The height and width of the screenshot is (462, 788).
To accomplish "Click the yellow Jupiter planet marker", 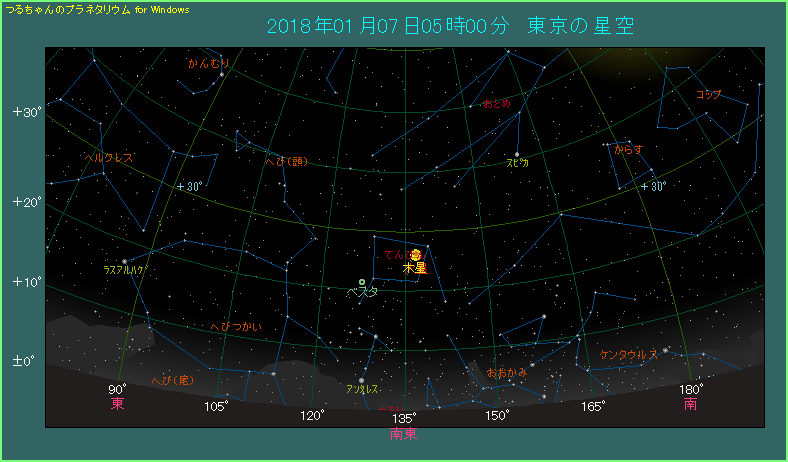I will click(x=415, y=256).
